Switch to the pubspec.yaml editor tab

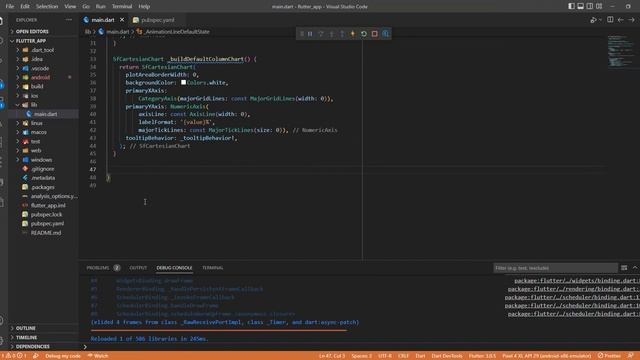point(158,20)
